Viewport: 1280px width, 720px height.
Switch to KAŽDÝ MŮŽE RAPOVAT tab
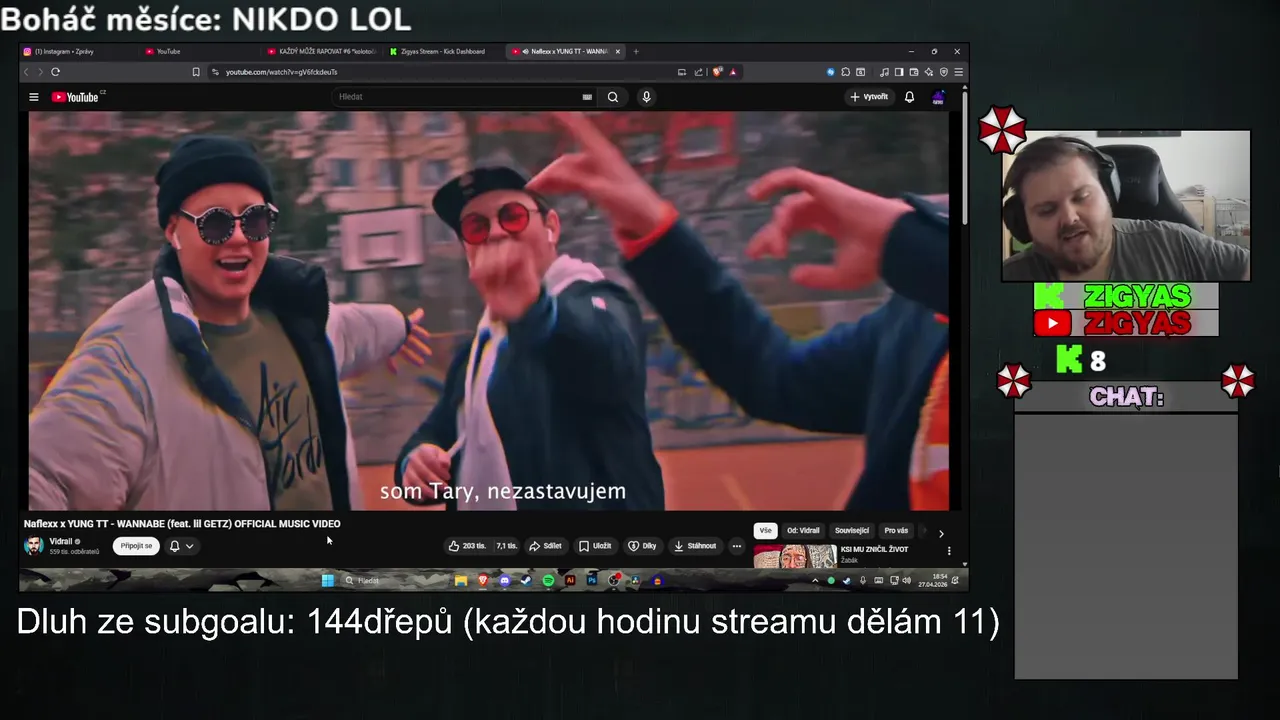(322, 51)
